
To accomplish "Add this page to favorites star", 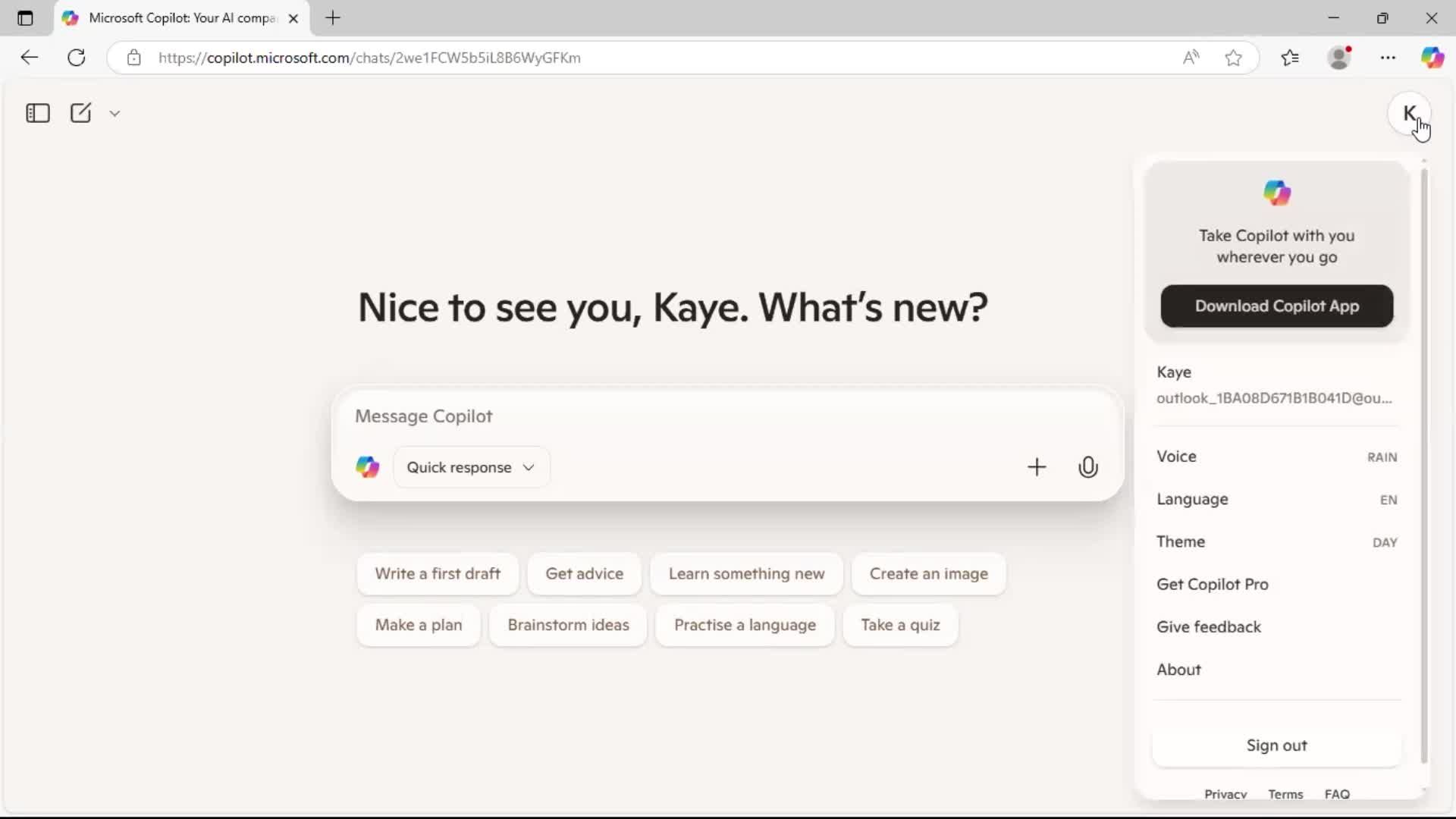I will 1233,58.
